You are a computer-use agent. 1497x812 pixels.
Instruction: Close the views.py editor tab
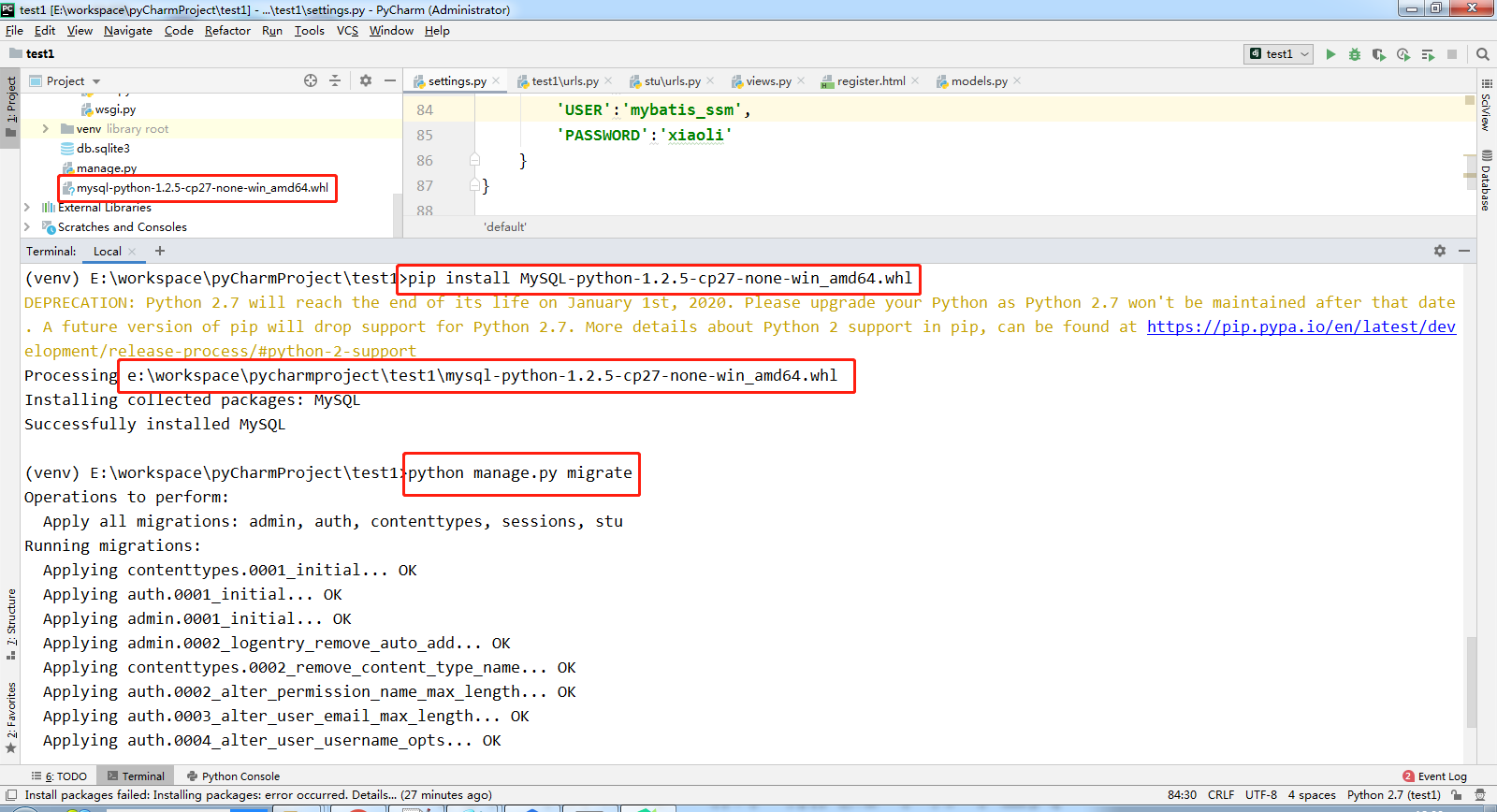point(801,80)
